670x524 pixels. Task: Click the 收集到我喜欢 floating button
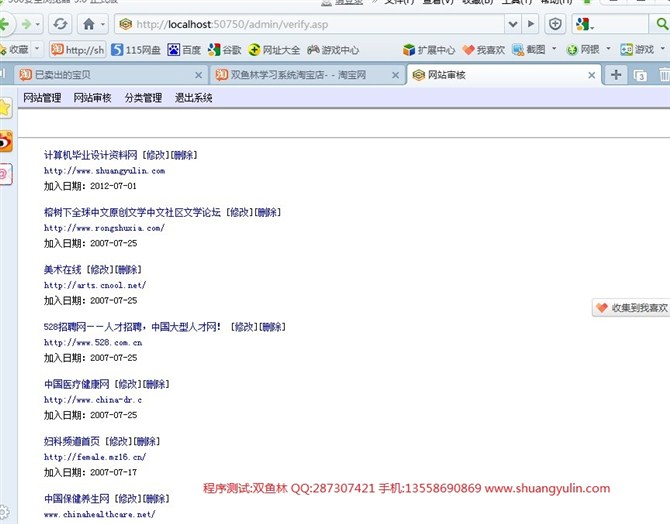click(631, 308)
